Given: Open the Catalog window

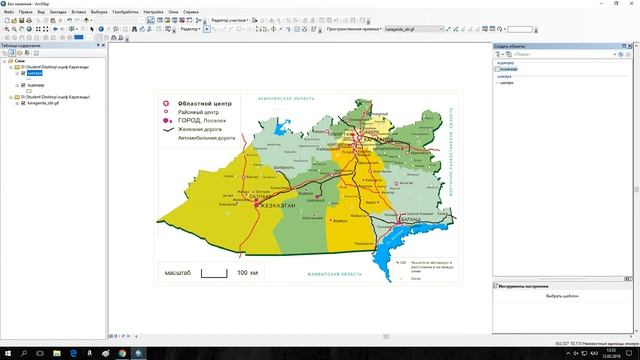Looking at the screenshot, I should (167, 20).
